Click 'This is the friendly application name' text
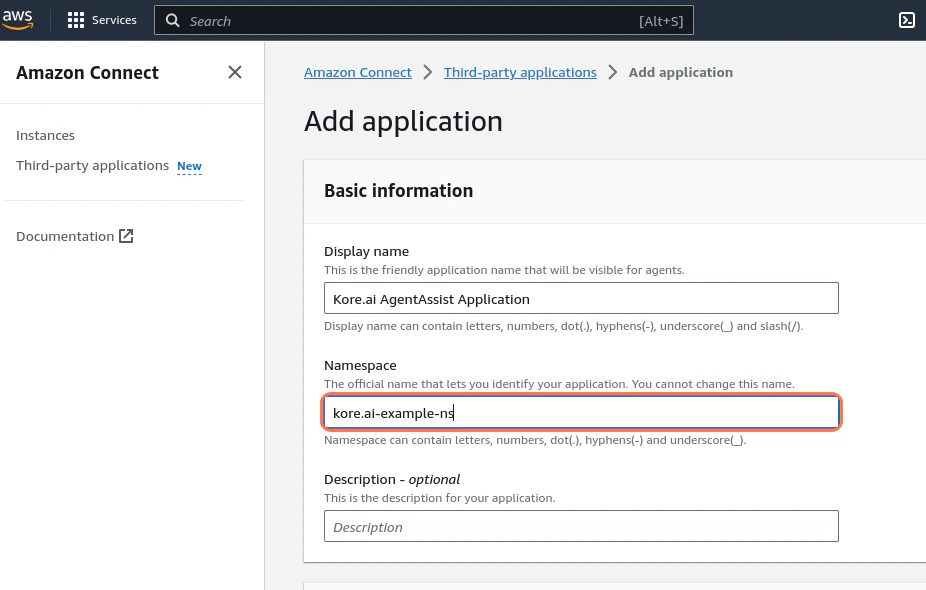The image size is (926, 590). click(504, 270)
